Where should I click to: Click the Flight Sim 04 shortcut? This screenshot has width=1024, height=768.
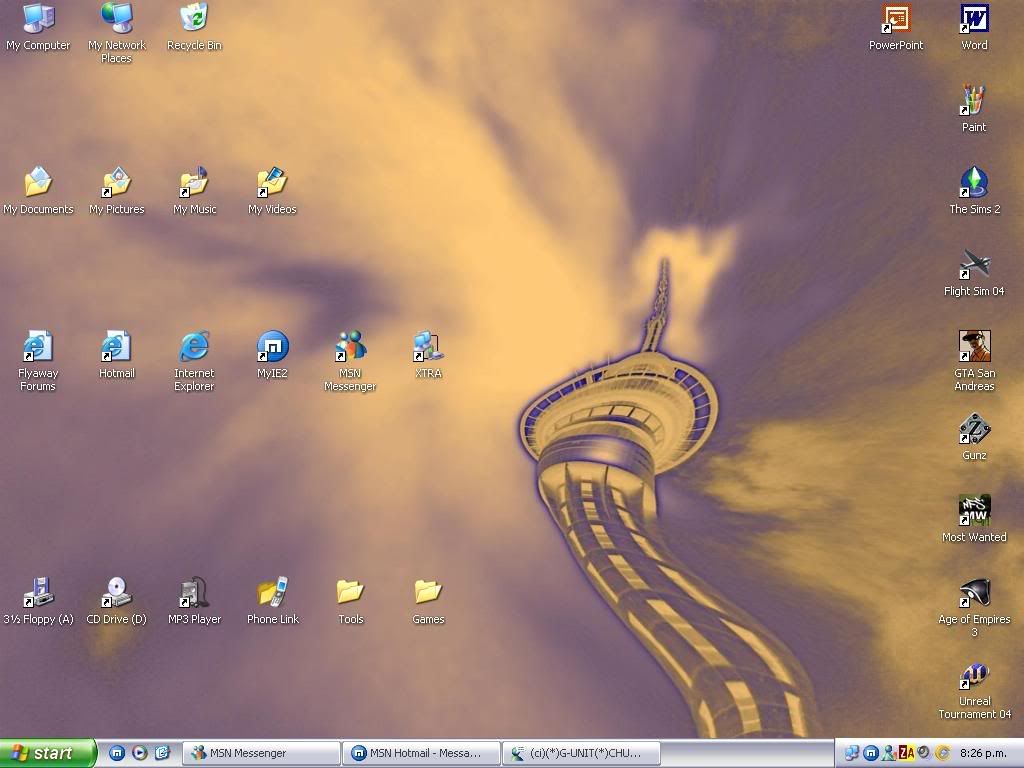(974, 265)
